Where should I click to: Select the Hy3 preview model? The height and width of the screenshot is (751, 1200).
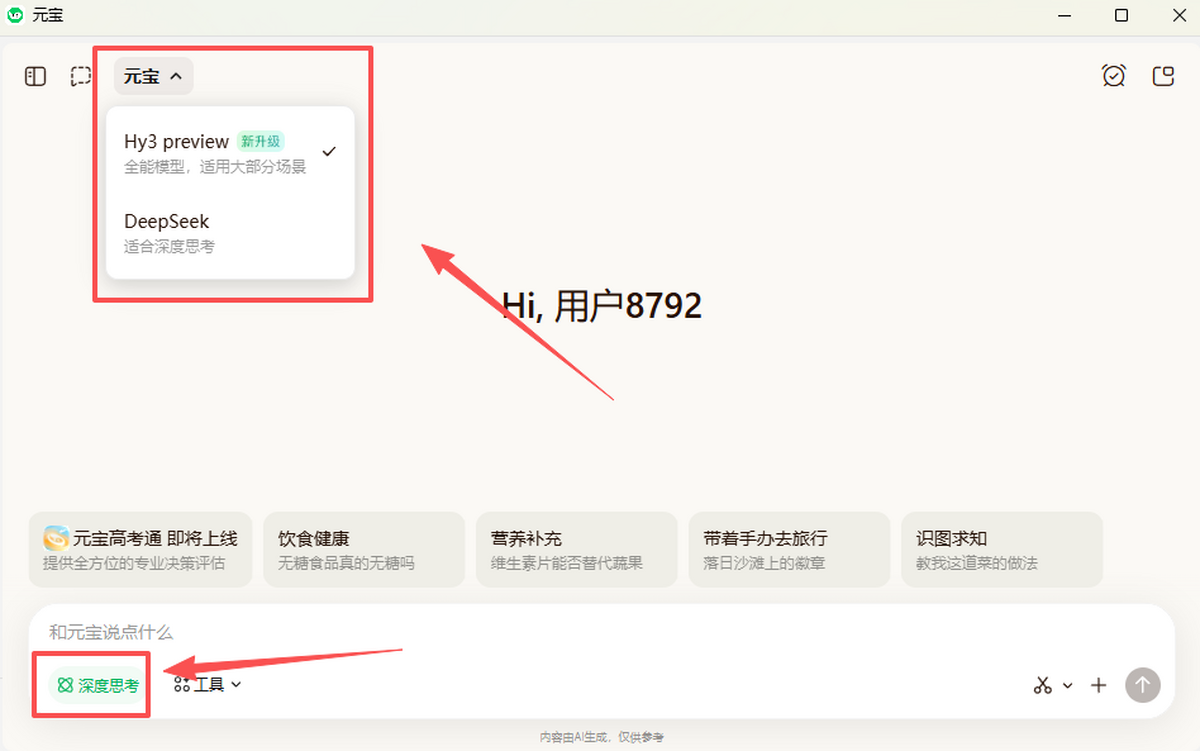(230, 152)
